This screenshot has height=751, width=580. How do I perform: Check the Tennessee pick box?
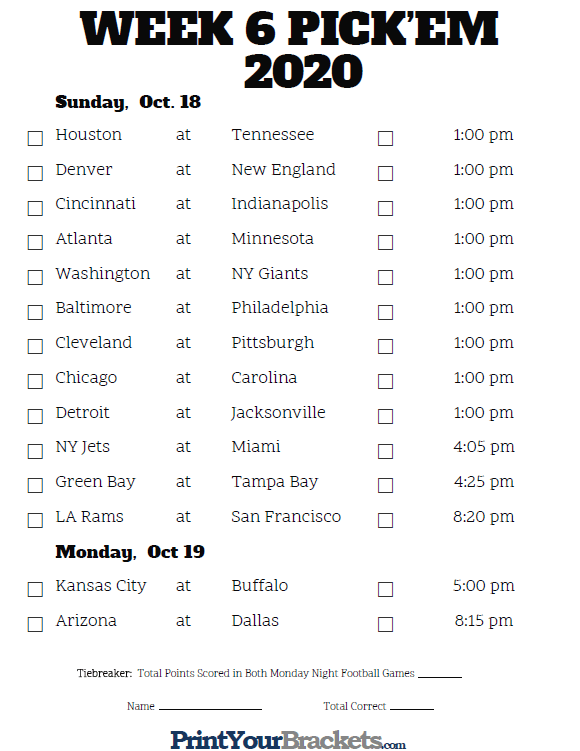pyautogui.click(x=385, y=138)
